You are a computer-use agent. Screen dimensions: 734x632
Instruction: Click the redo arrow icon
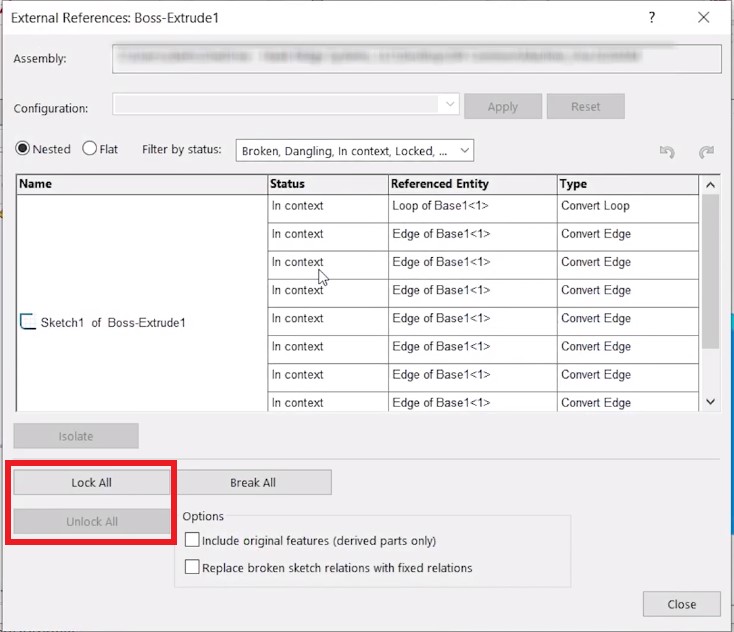click(x=706, y=151)
